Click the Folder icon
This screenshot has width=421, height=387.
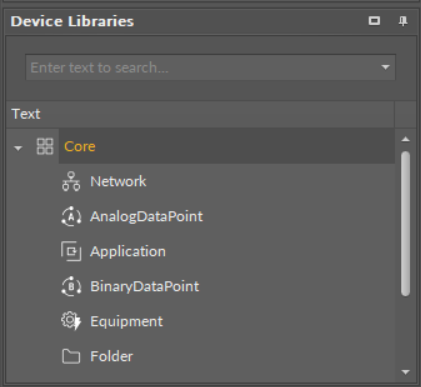pos(71,356)
